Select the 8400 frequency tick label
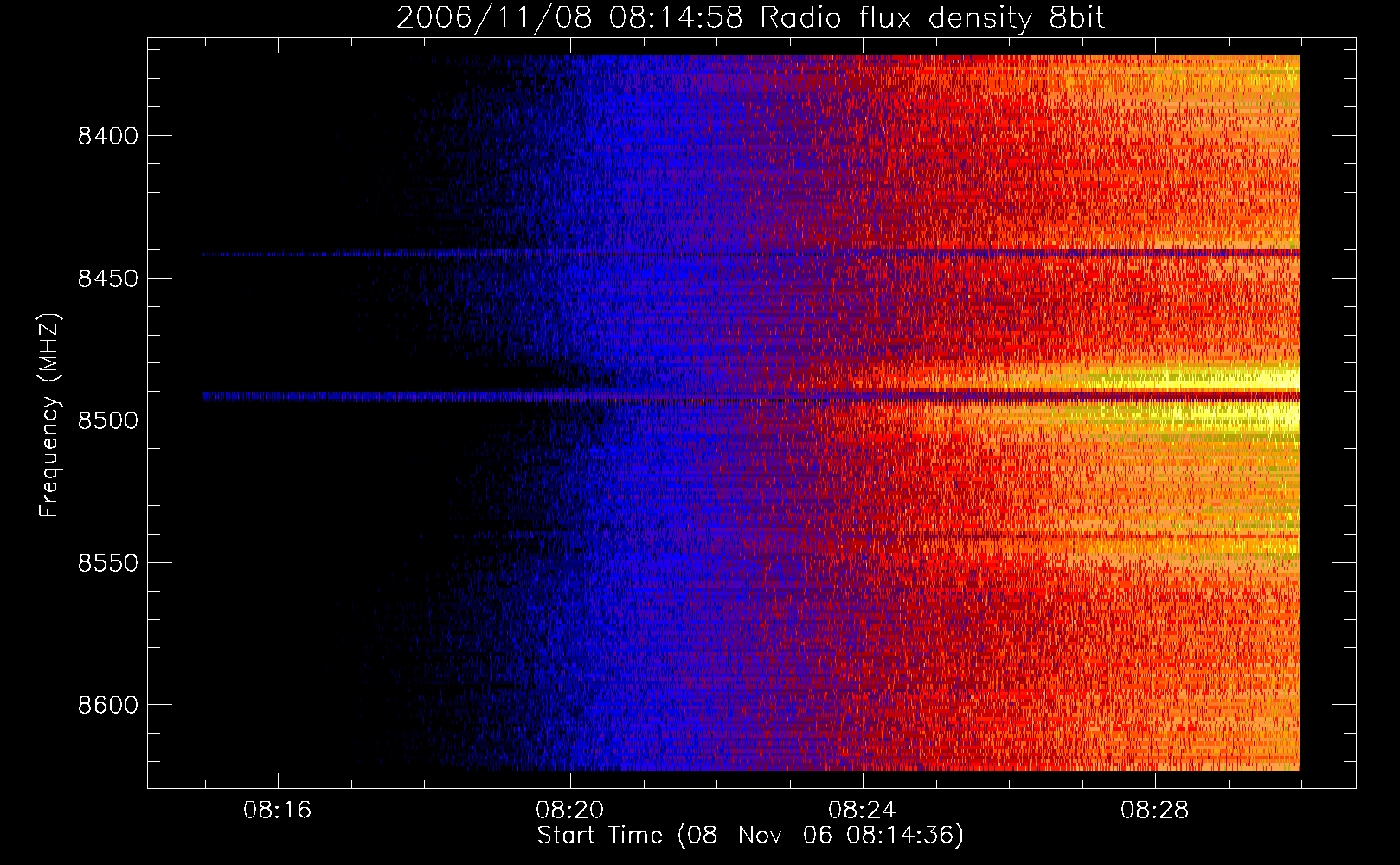This screenshot has width=1400, height=865. point(108,136)
